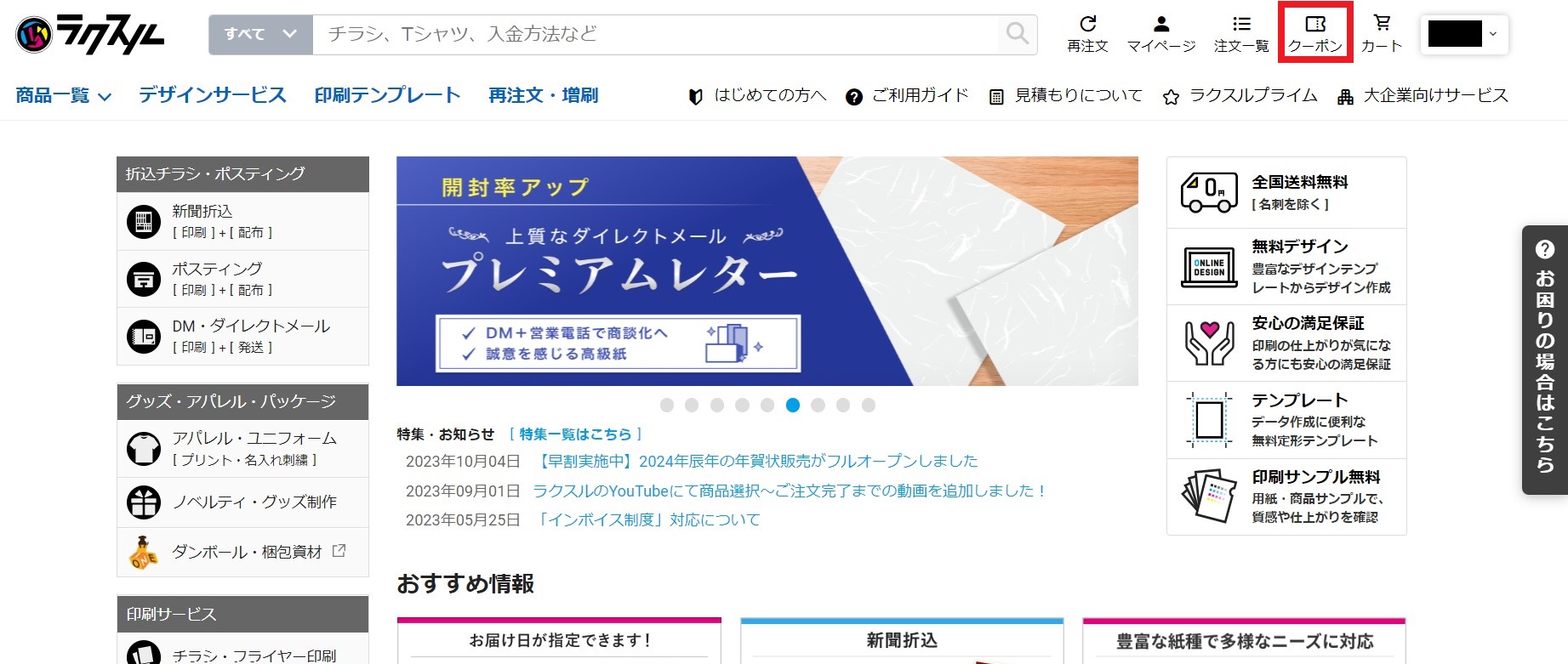Open マイページ person icon
1568x664 pixels.
tap(1161, 24)
